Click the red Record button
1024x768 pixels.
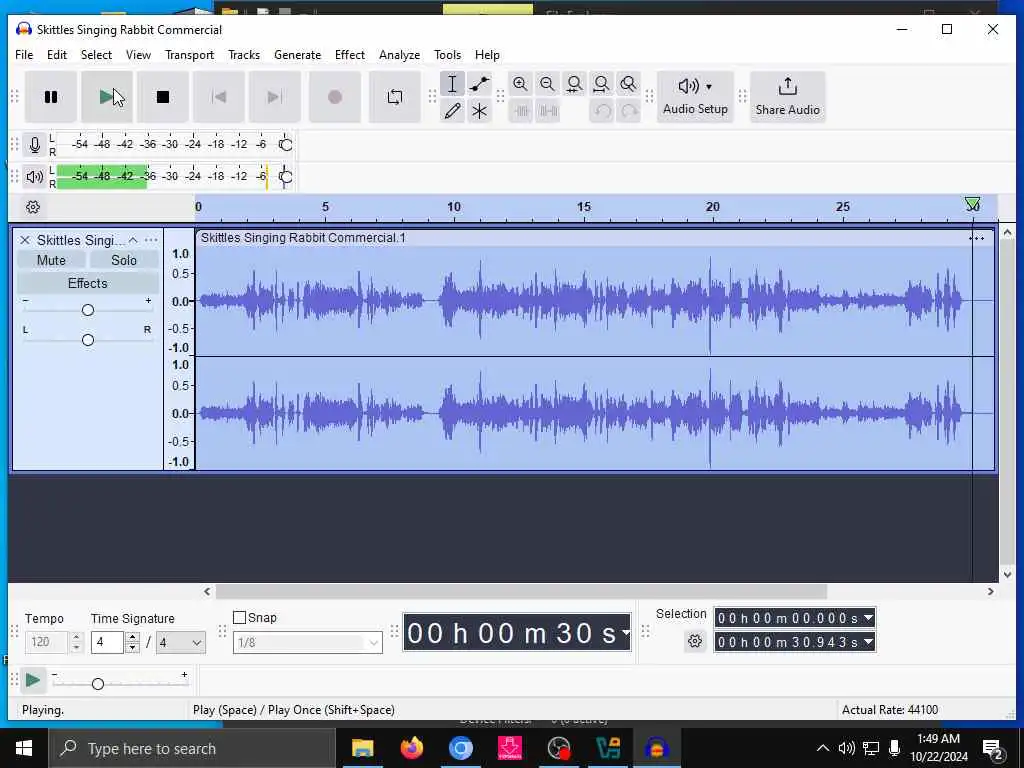(x=334, y=97)
